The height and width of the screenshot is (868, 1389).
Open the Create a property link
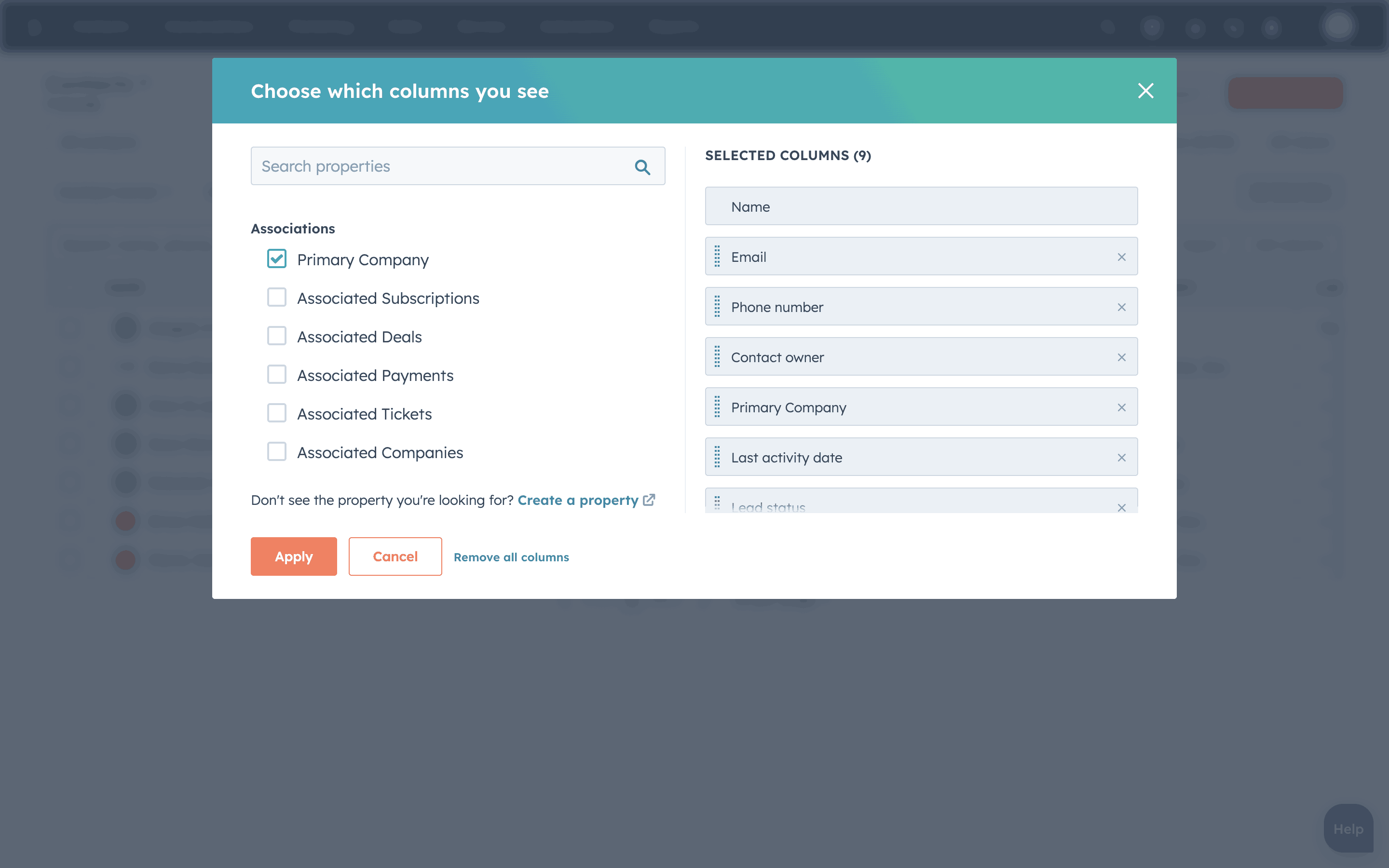579,500
